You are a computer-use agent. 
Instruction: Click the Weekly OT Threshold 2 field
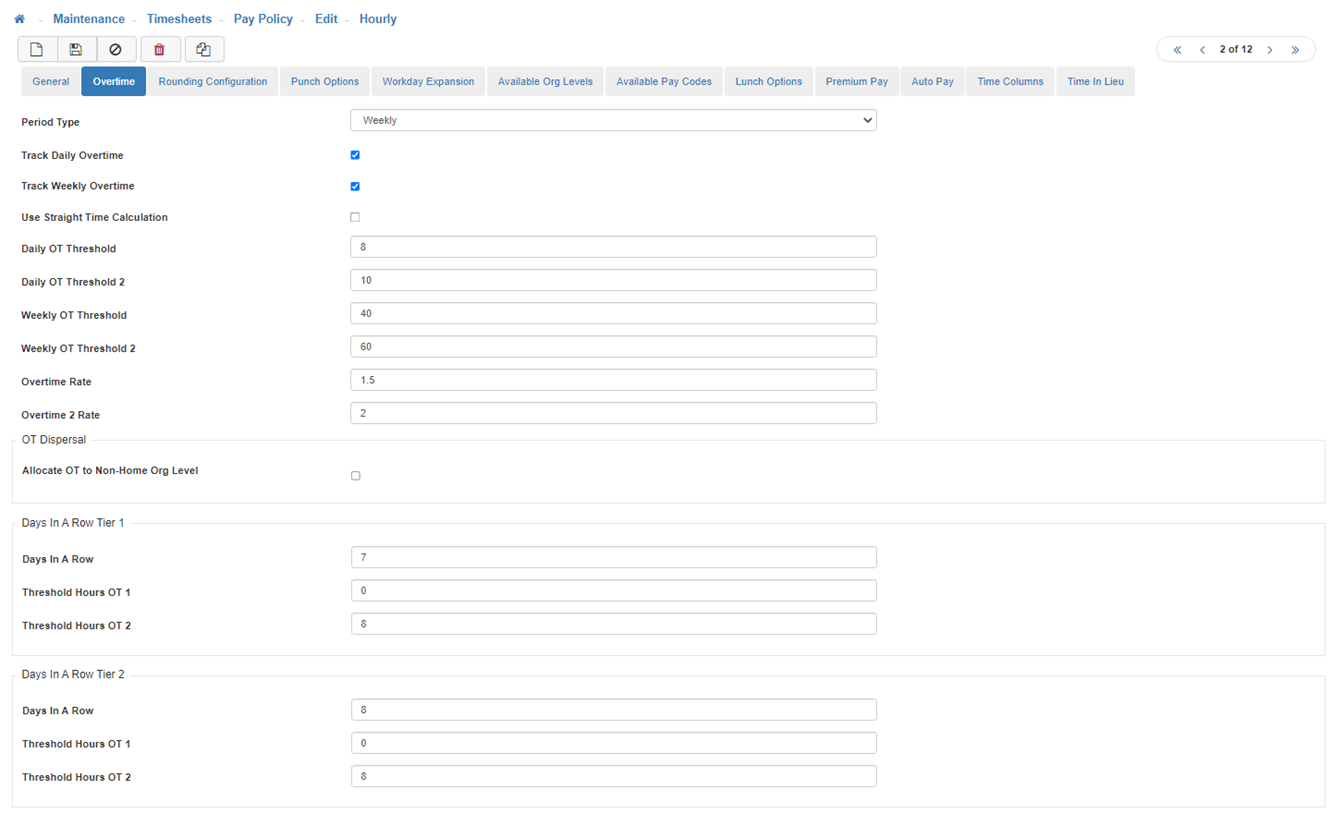pos(613,347)
